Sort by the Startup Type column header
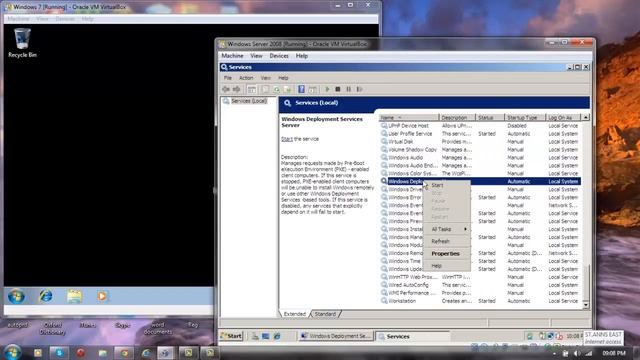 (x=525, y=118)
